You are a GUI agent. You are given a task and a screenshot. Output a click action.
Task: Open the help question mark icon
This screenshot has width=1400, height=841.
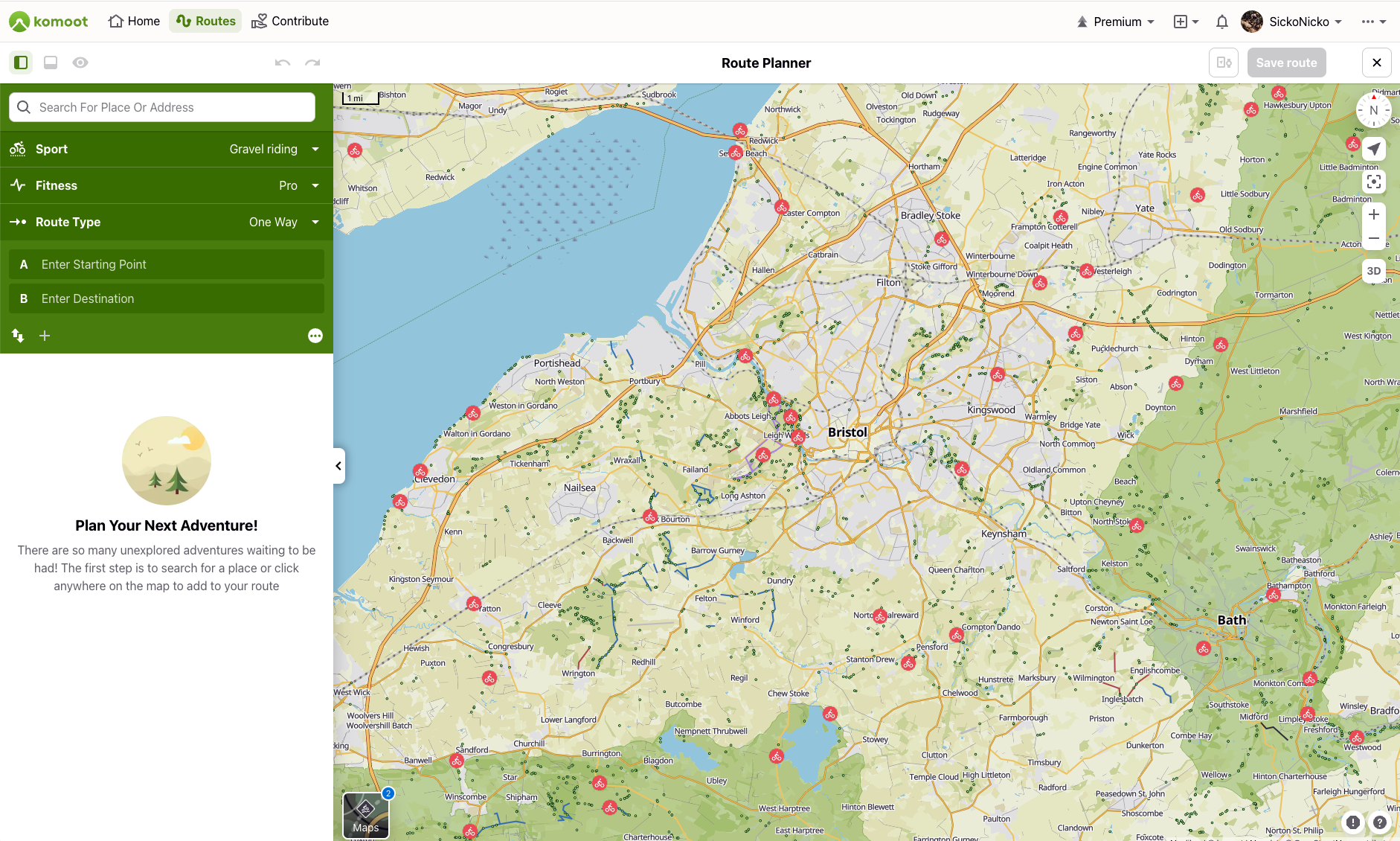click(x=1380, y=822)
